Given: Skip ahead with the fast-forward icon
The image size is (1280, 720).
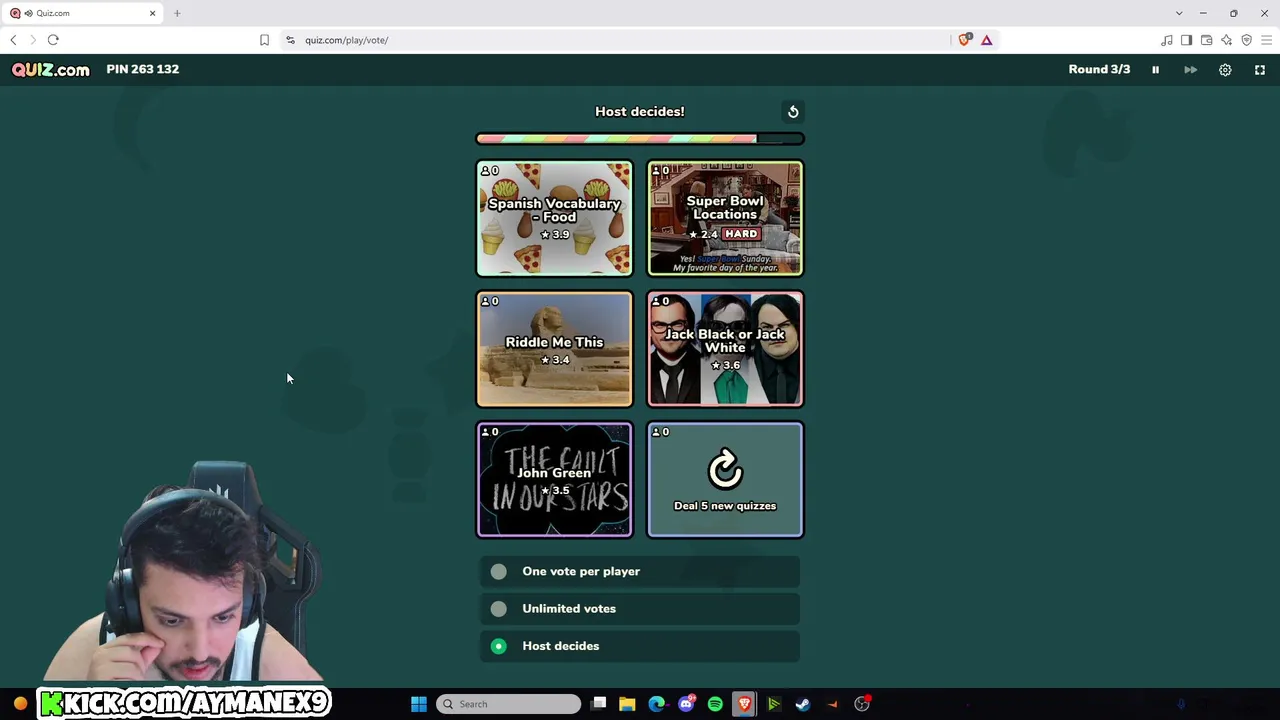Looking at the screenshot, I should click(x=1190, y=70).
